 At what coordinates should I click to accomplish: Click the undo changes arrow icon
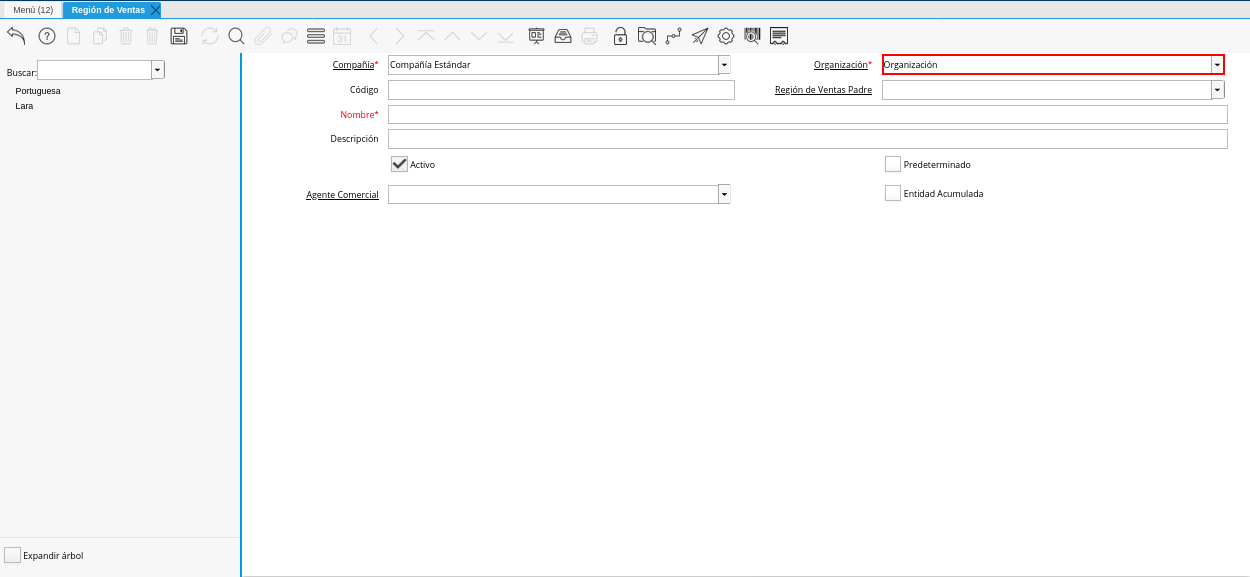(16, 36)
